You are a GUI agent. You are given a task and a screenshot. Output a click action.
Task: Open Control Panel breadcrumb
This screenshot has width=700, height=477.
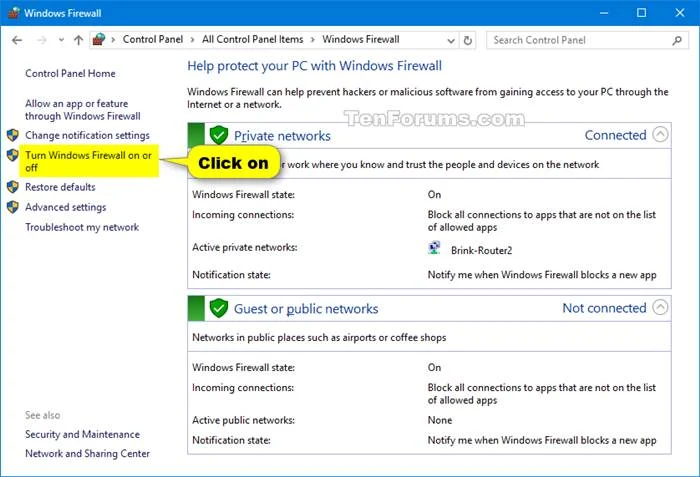[153, 39]
